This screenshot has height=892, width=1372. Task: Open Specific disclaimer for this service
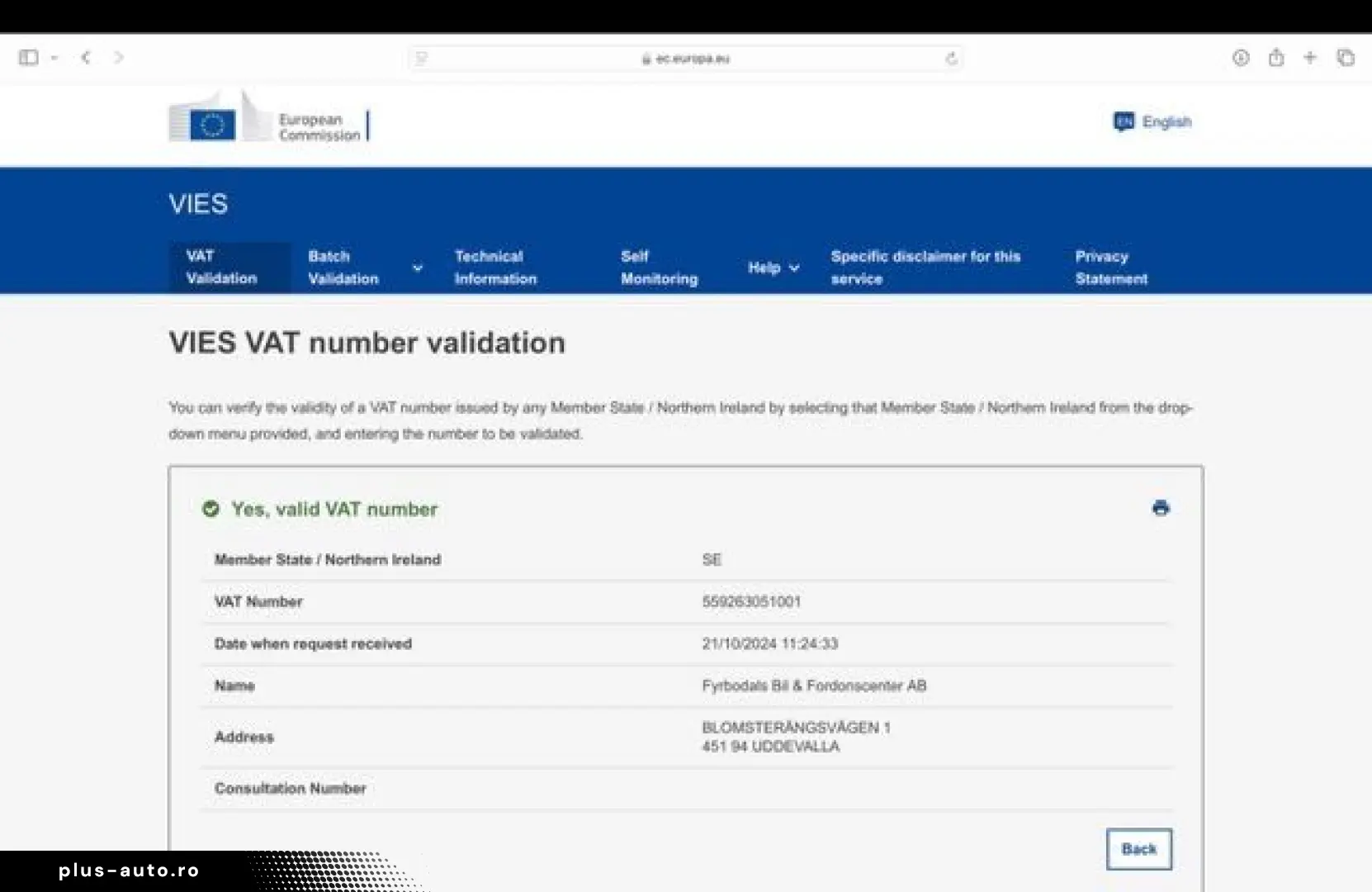(925, 268)
